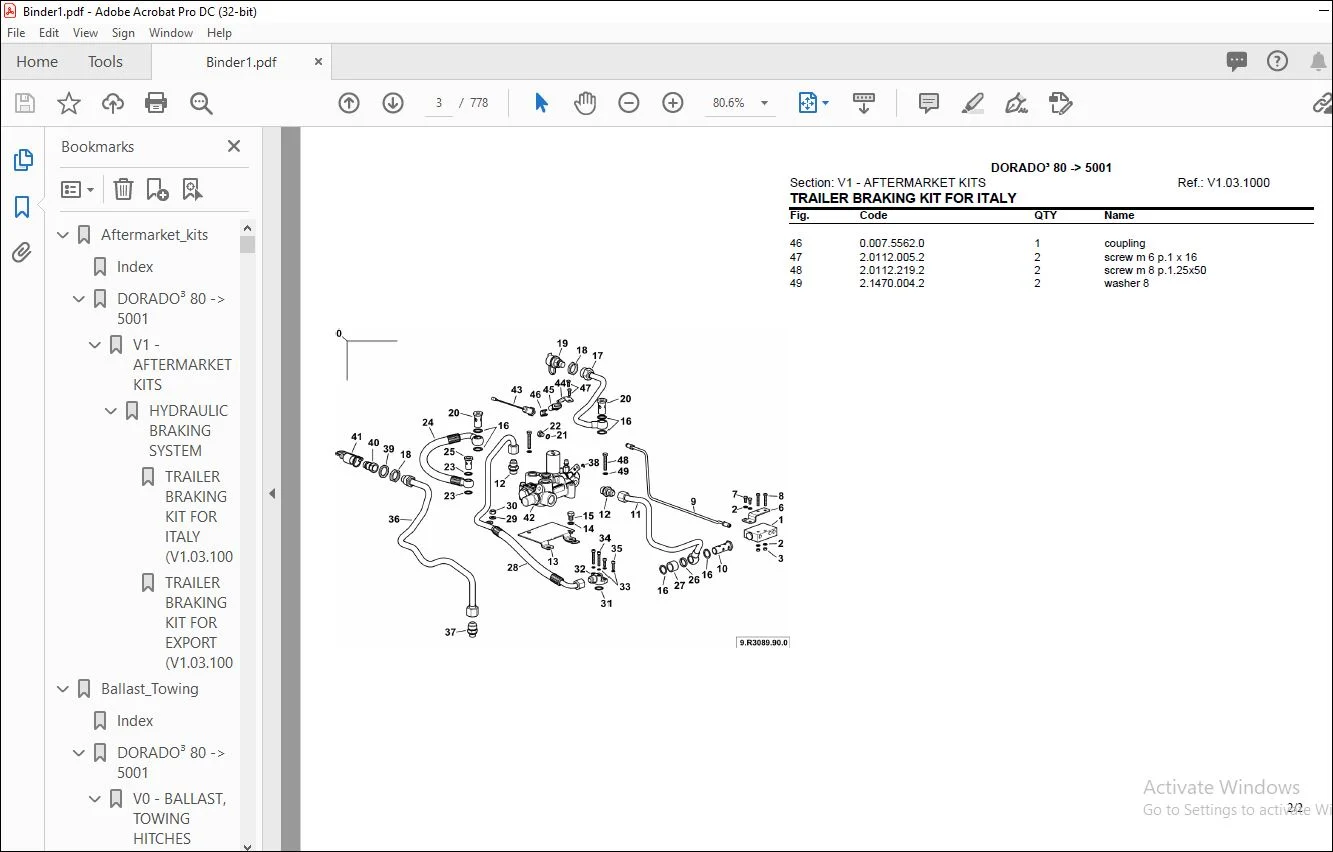1333x852 pixels.
Task: View notifications bell
Action: click(1318, 61)
